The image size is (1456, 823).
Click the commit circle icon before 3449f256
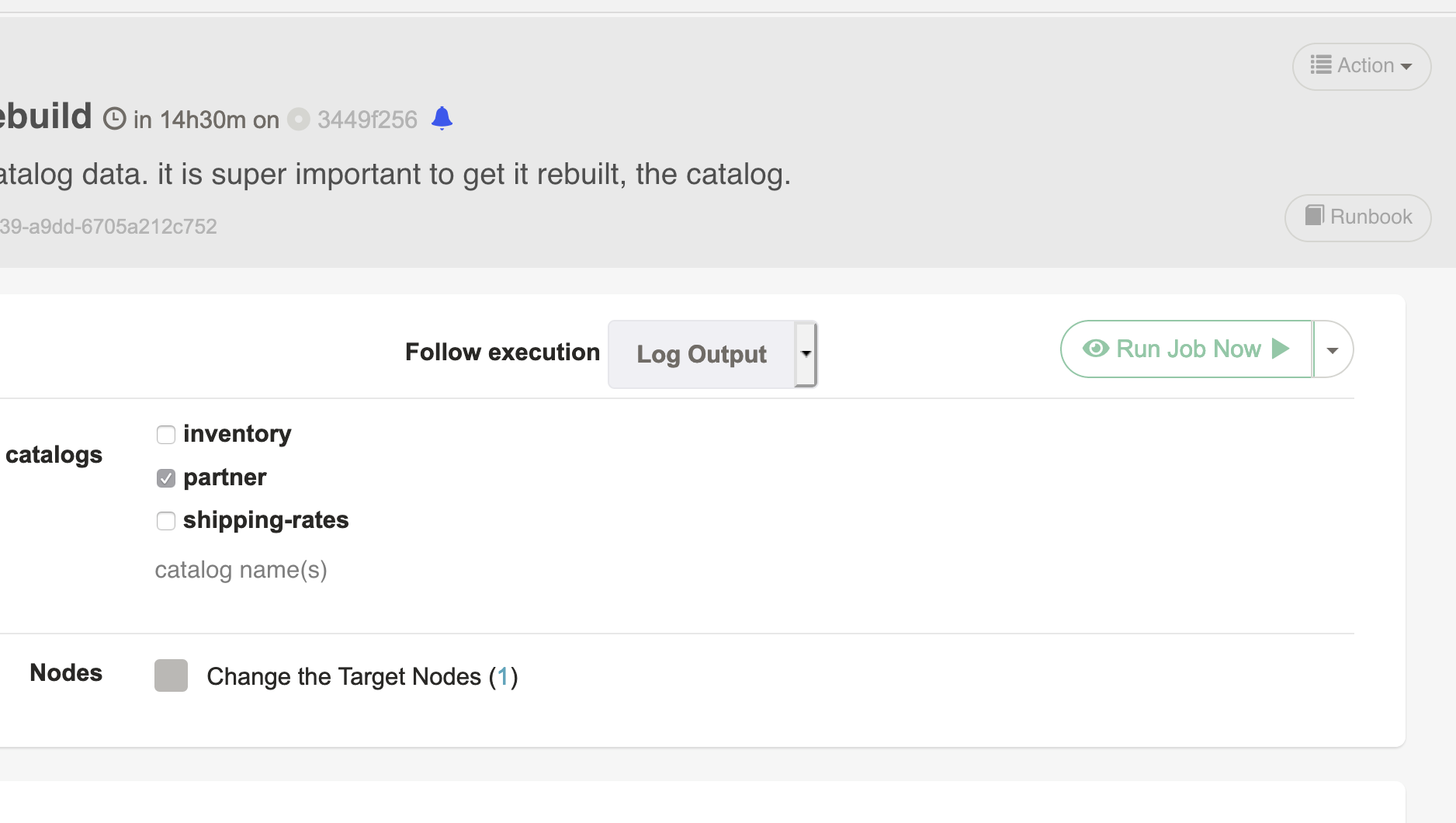(x=298, y=119)
